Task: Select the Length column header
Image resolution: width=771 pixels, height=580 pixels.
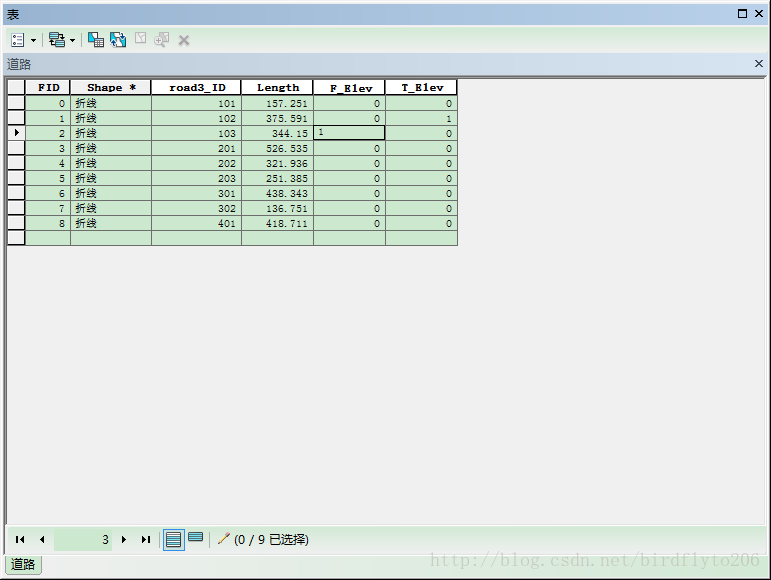Action: 277,87
